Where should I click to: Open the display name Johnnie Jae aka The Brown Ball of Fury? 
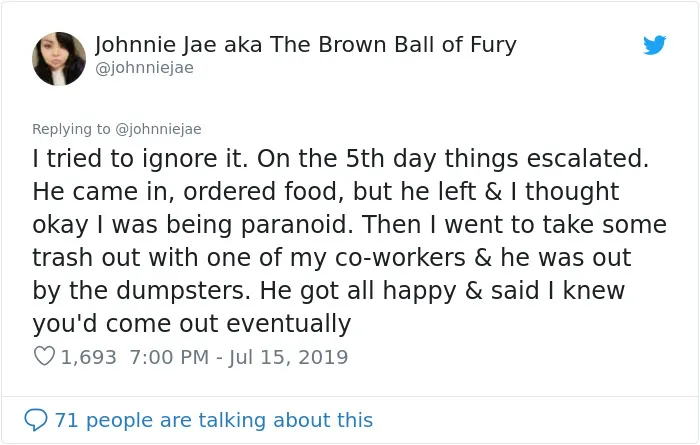pyautogui.click(x=306, y=45)
